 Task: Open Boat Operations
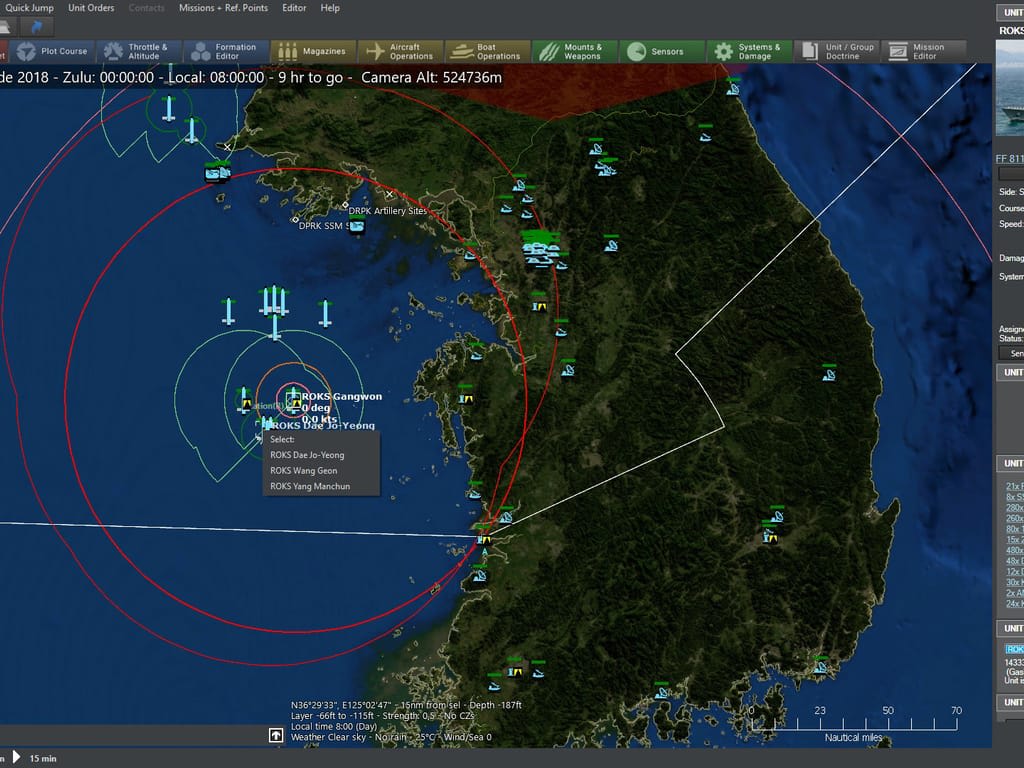[x=487, y=52]
